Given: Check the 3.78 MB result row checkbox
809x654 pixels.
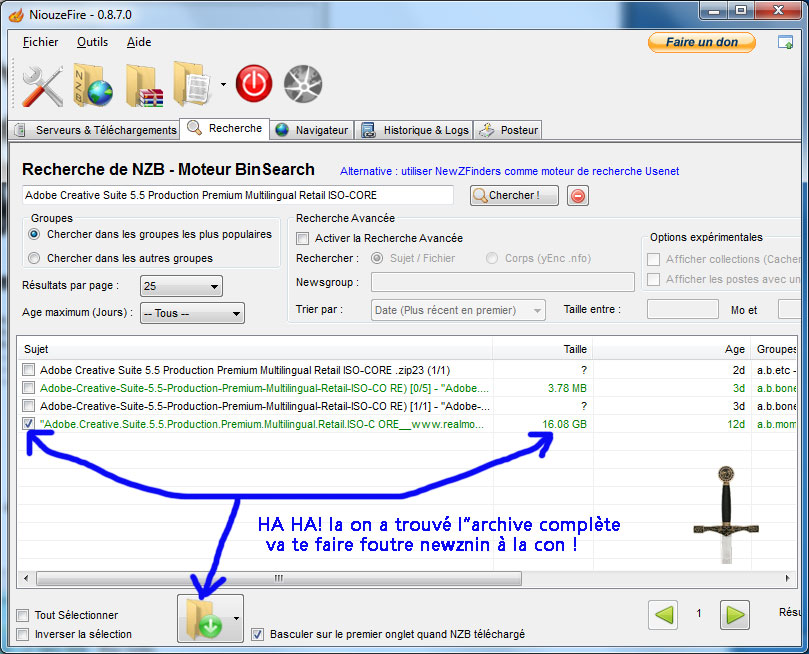Looking at the screenshot, I should click(x=28, y=388).
